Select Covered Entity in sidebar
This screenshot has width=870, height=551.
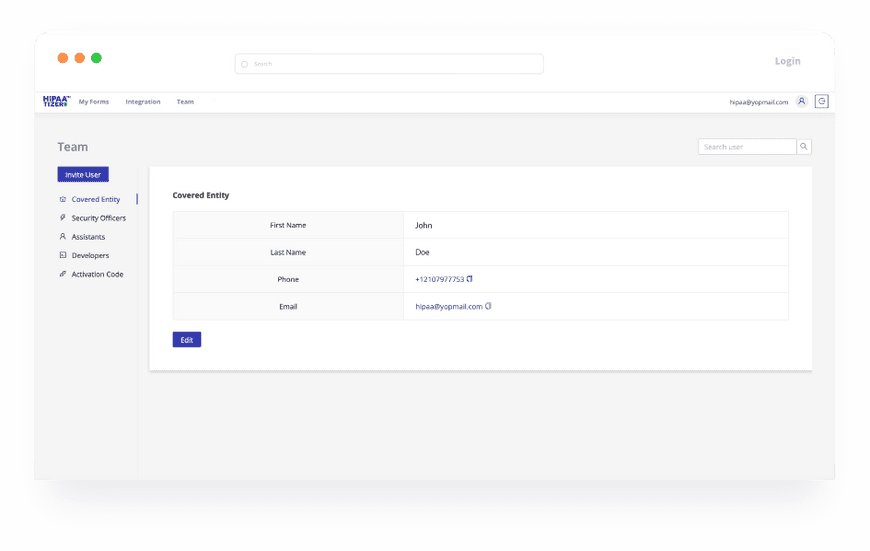coord(95,199)
